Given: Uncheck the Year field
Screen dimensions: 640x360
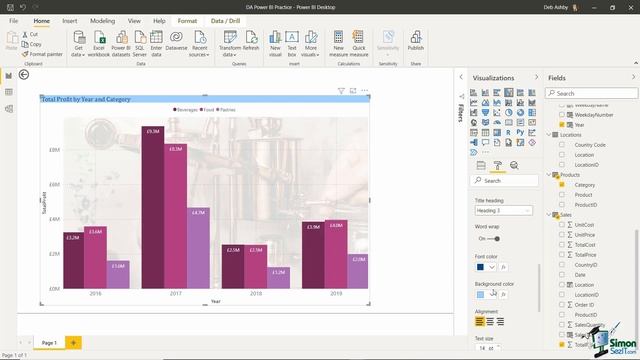Looking at the screenshot, I should click(x=562, y=125).
